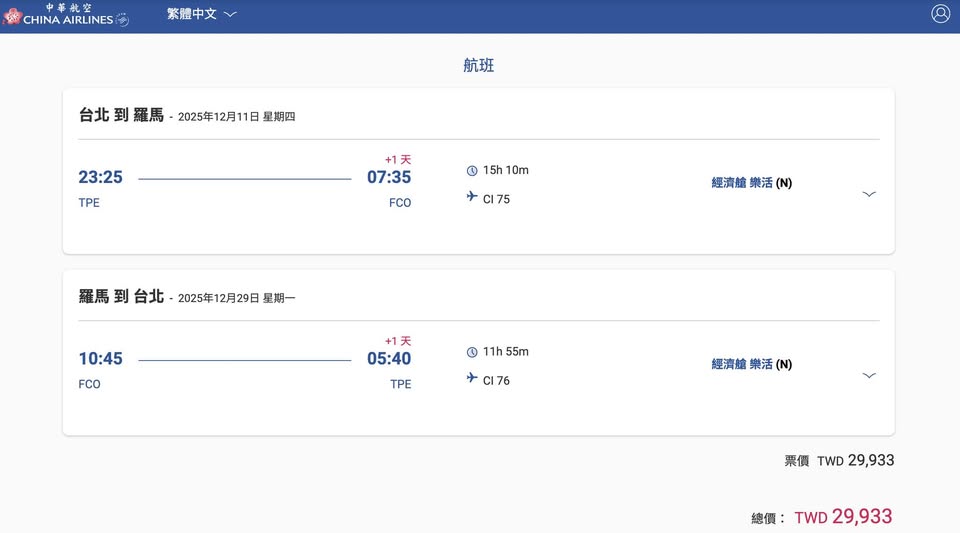This screenshot has height=533, width=960.
Task: Expand the Taipei to Rome flight details chevron
Action: (x=869, y=194)
